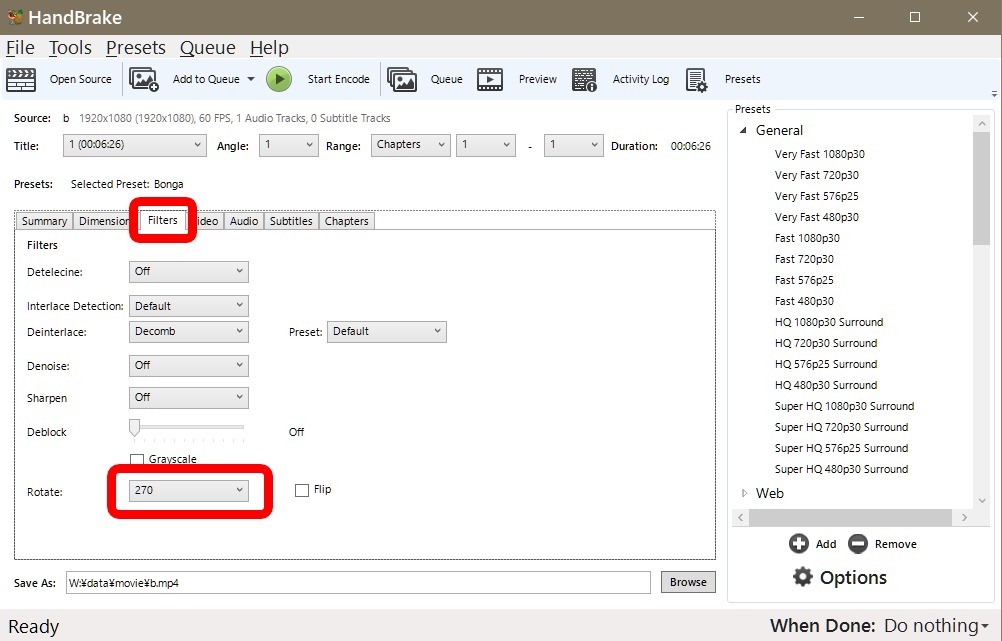Click the Browse button
This screenshot has width=1002, height=641.
click(688, 582)
